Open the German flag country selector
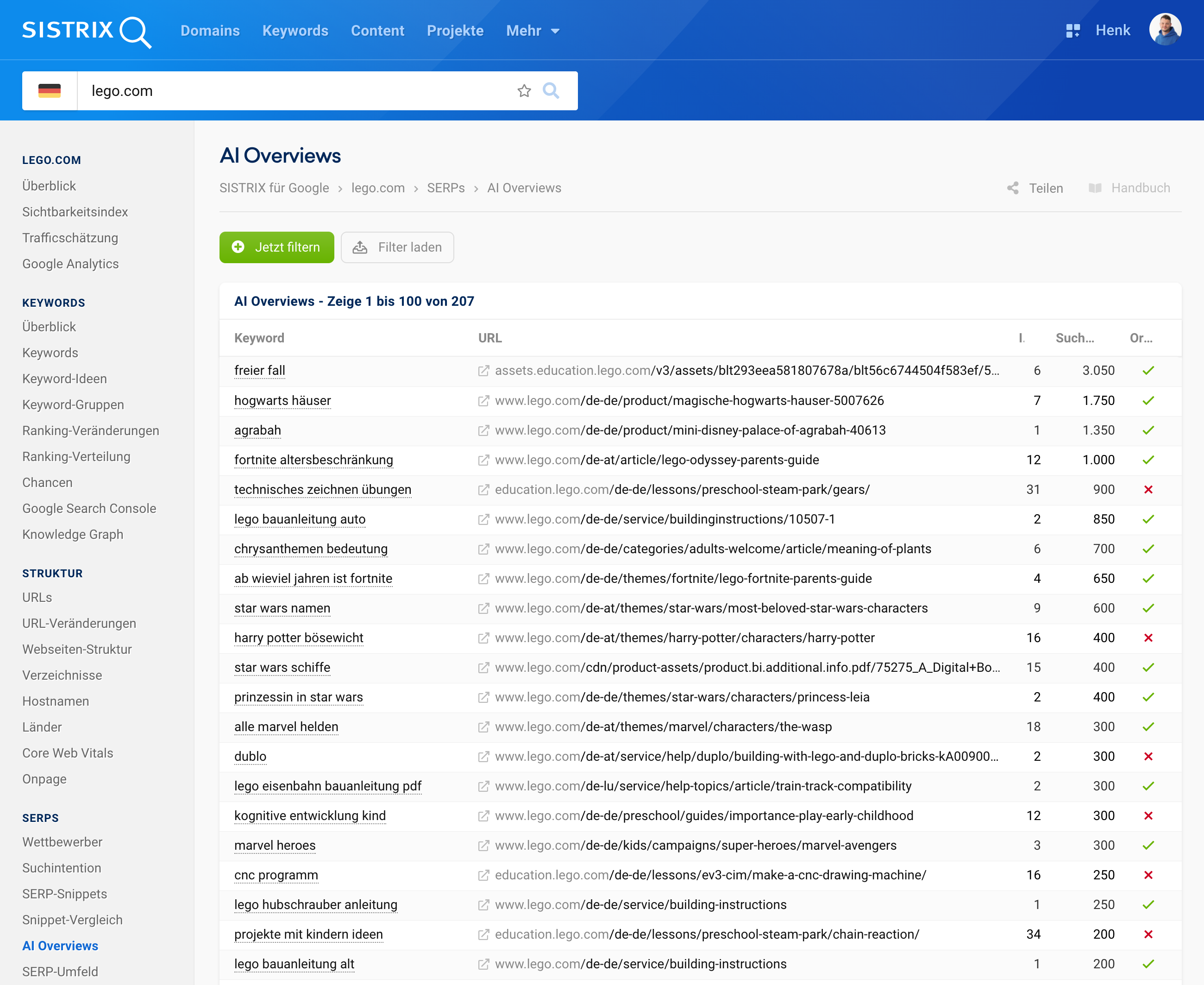Viewport: 1204px width, 985px height. pos(50,91)
